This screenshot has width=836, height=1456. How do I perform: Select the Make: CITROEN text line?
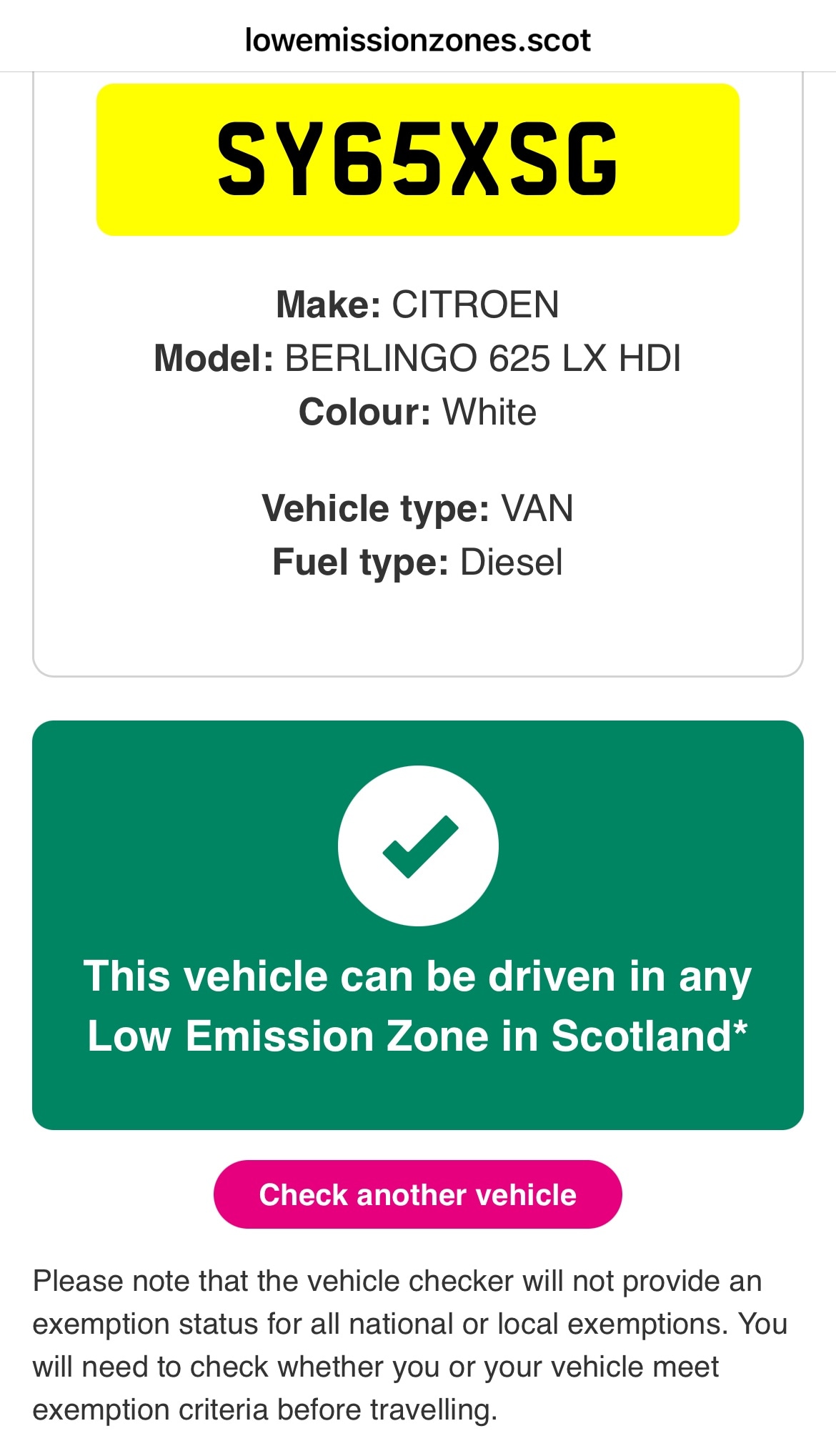418,306
